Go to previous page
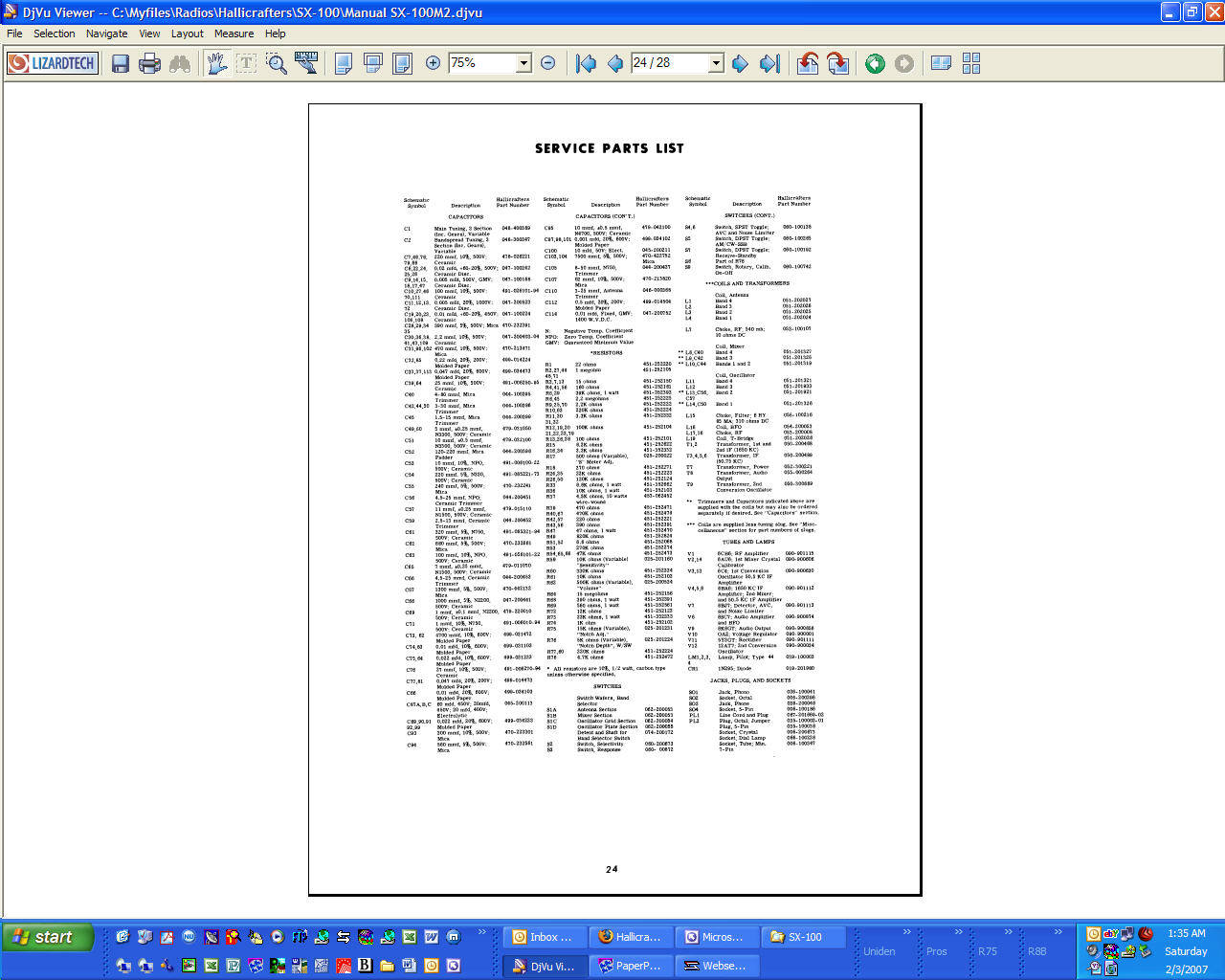The height and width of the screenshot is (980, 1225). click(614, 63)
